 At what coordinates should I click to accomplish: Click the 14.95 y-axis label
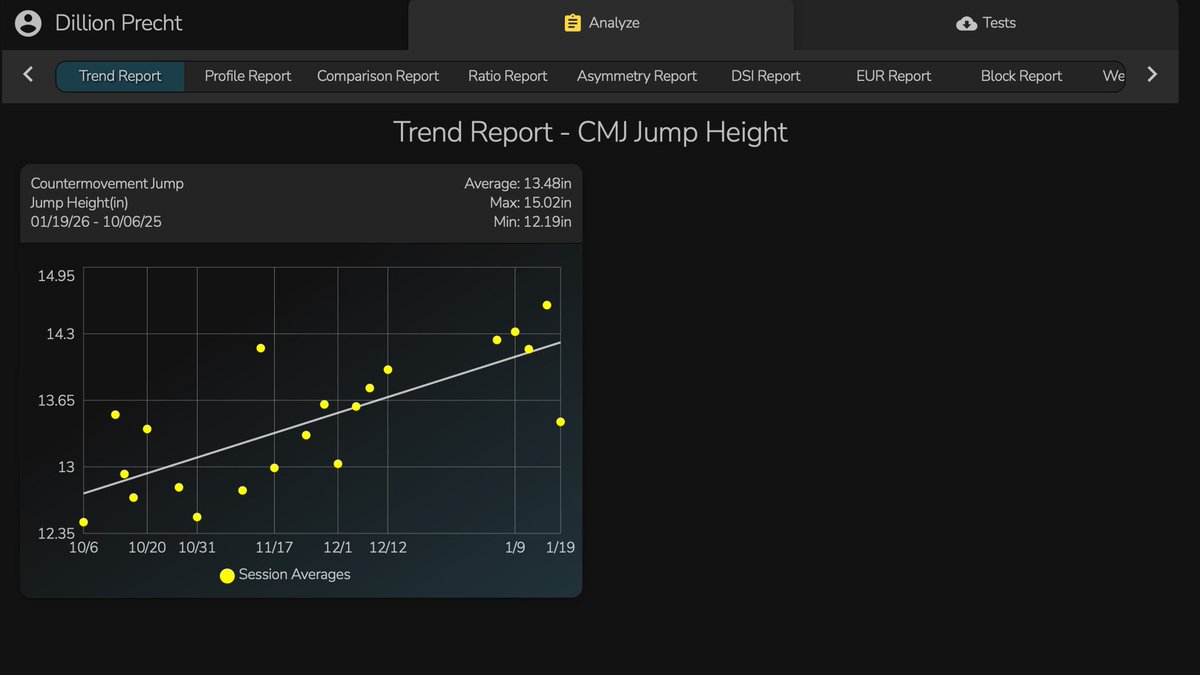(x=57, y=276)
